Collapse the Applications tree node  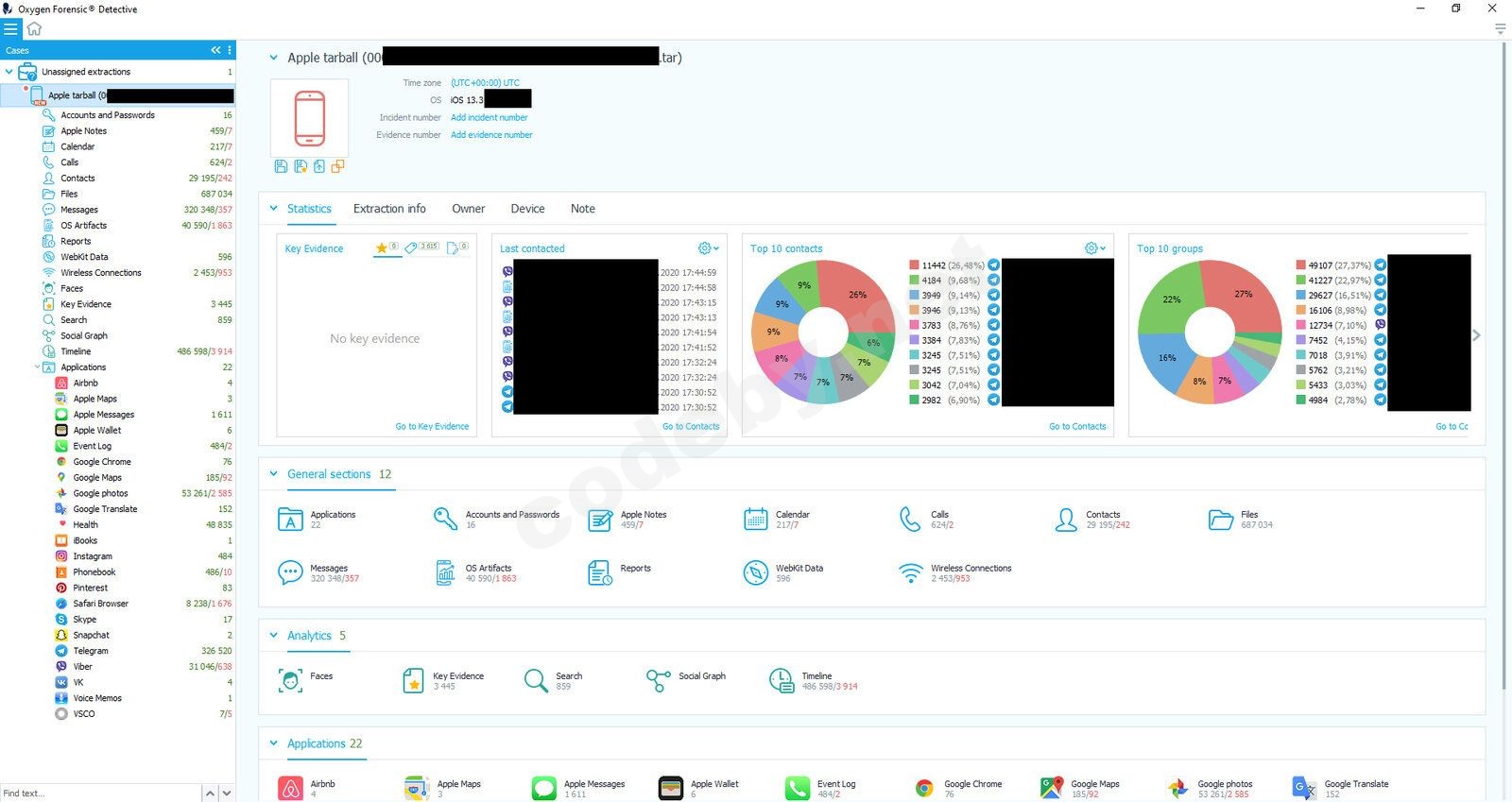[x=38, y=367]
